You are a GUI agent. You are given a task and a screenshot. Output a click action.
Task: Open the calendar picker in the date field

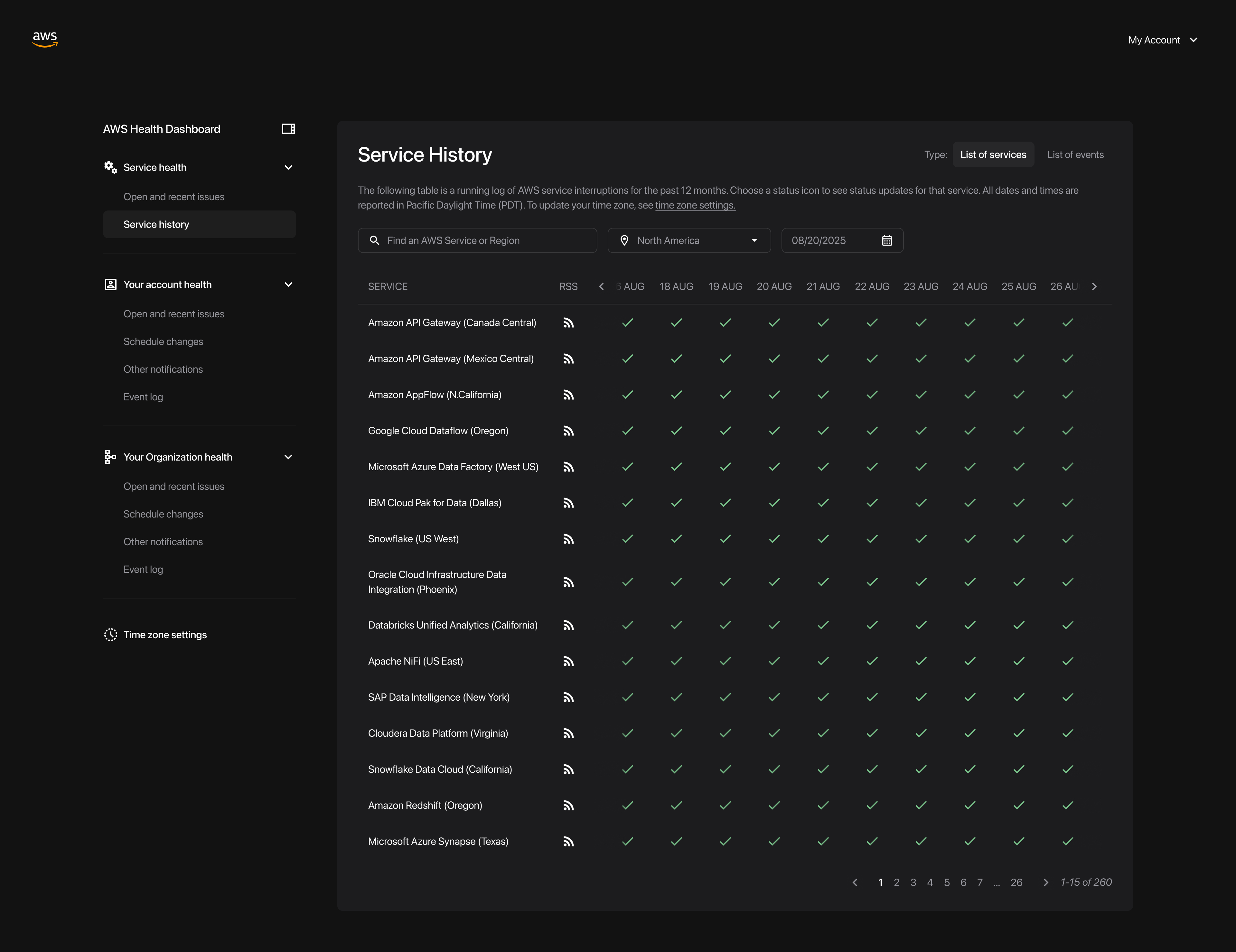click(887, 240)
